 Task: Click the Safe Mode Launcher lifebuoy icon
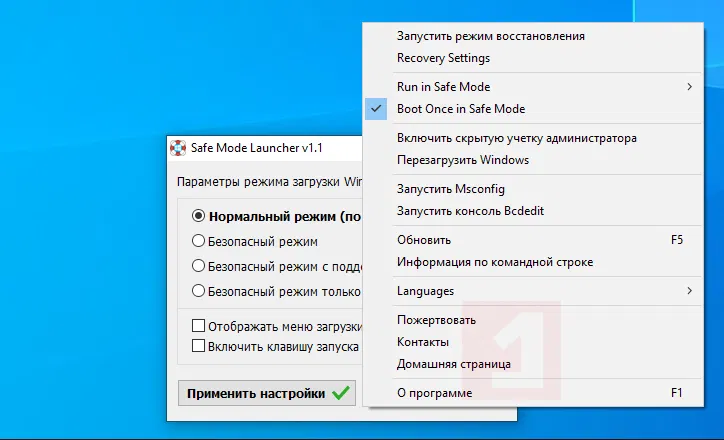tap(178, 149)
